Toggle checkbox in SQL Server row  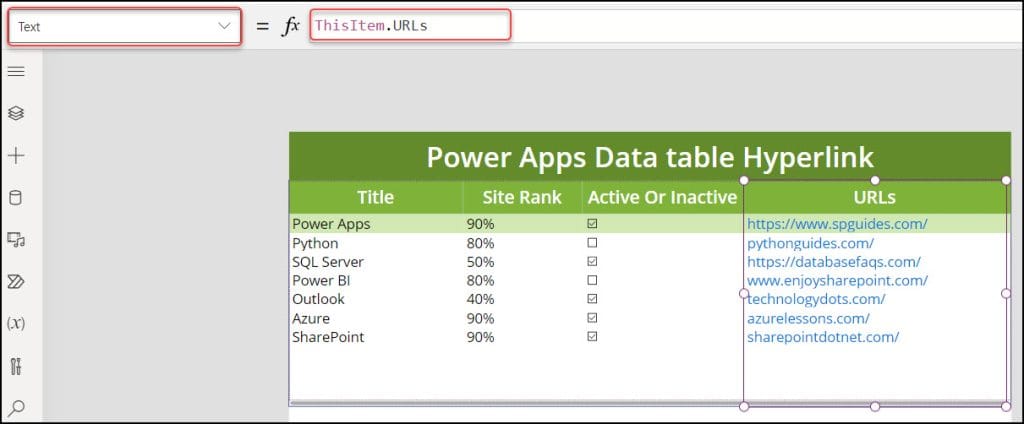click(x=592, y=261)
